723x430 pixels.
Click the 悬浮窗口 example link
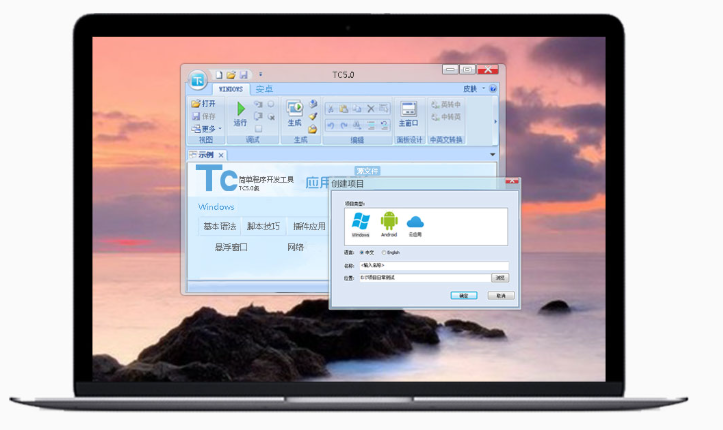[x=231, y=247]
